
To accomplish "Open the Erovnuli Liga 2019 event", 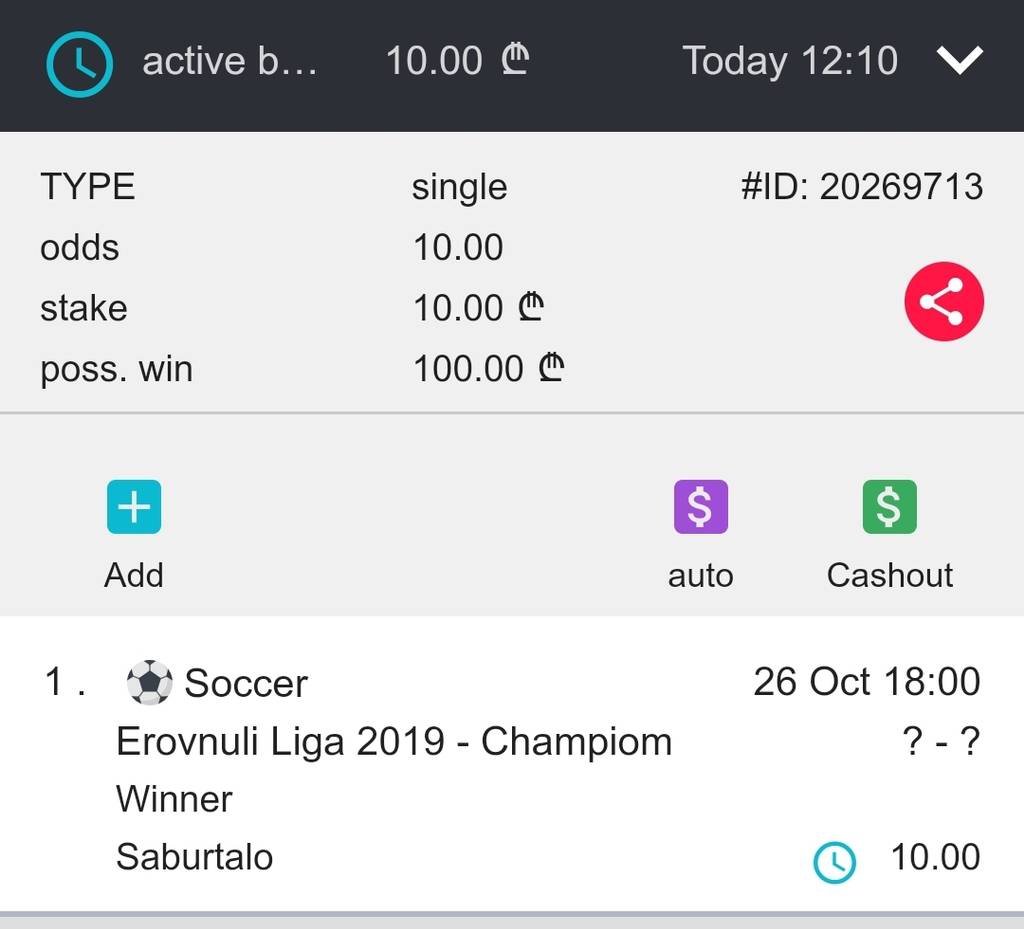I will [x=393, y=742].
